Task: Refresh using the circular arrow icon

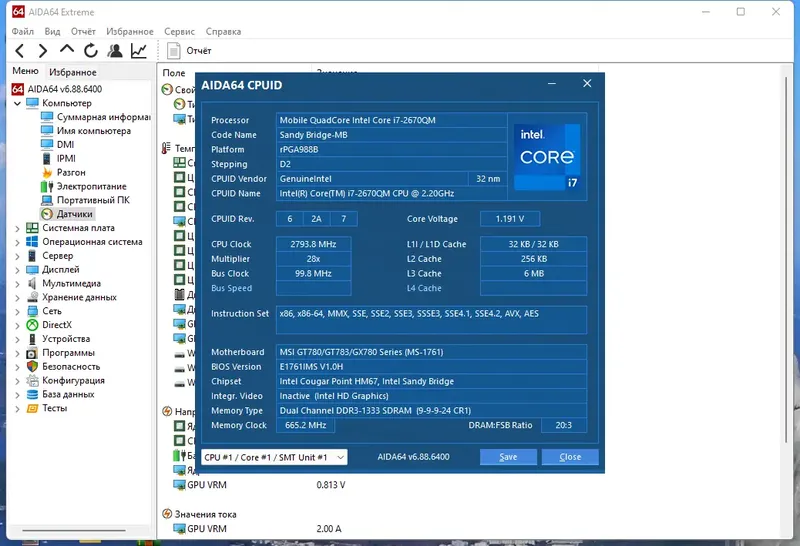Action: point(91,51)
